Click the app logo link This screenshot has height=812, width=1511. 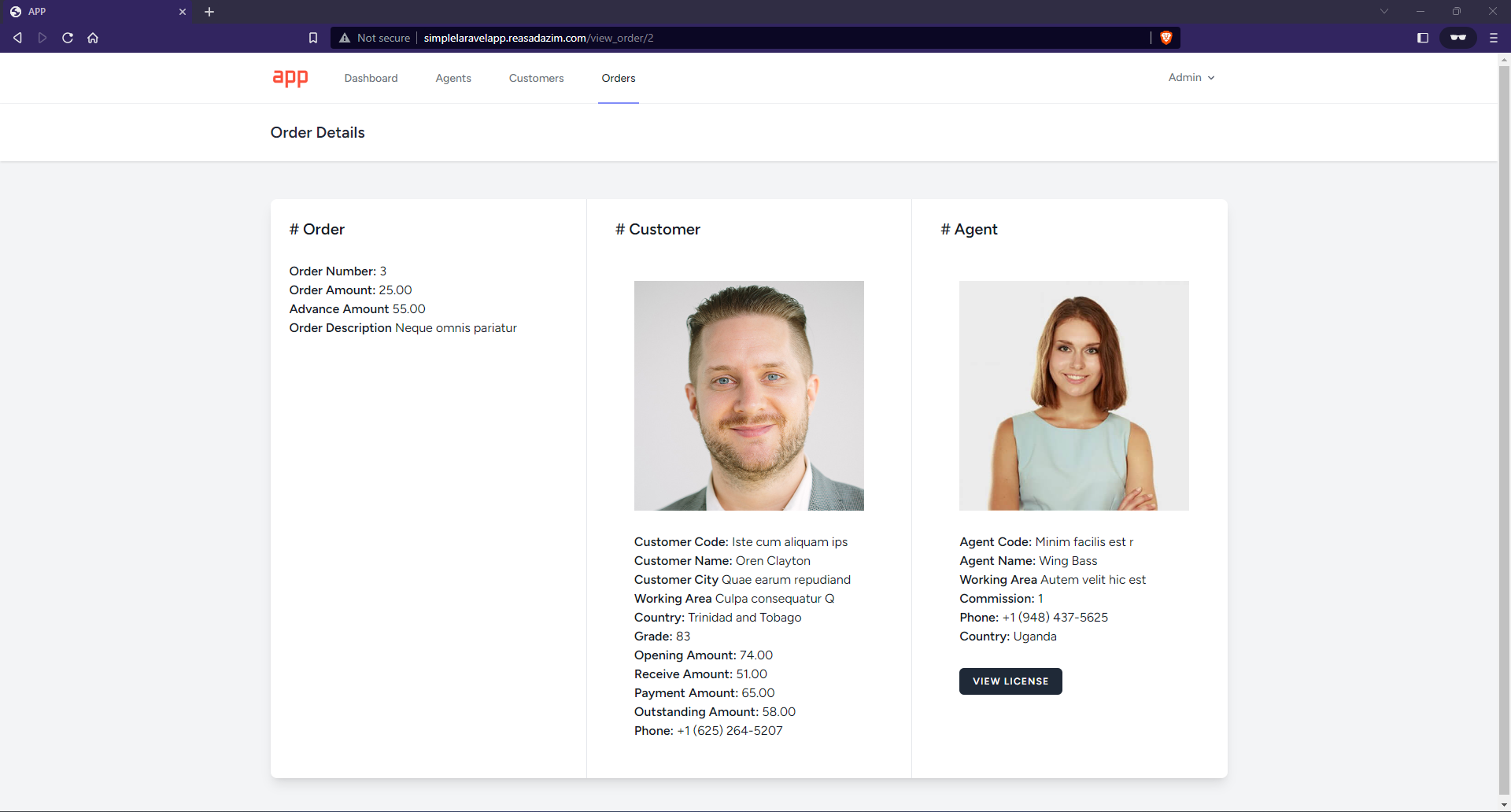click(x=290, y=78)
